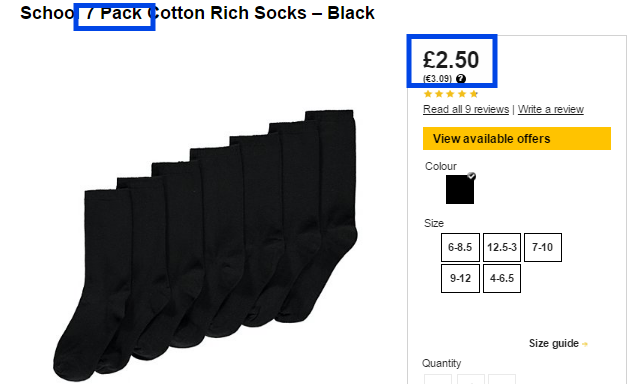630x384 pixels.
Task: Click the five-star rating row
Action: 451,94
